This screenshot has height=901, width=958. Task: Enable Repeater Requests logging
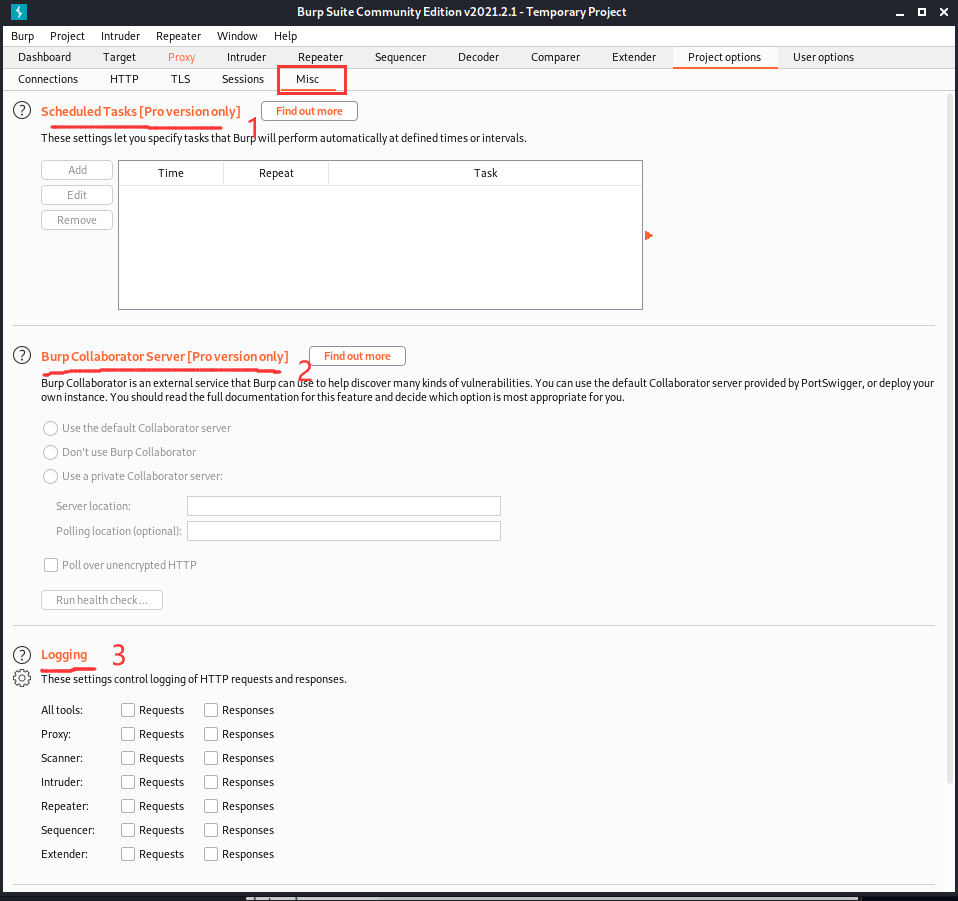tap(128, 806)
